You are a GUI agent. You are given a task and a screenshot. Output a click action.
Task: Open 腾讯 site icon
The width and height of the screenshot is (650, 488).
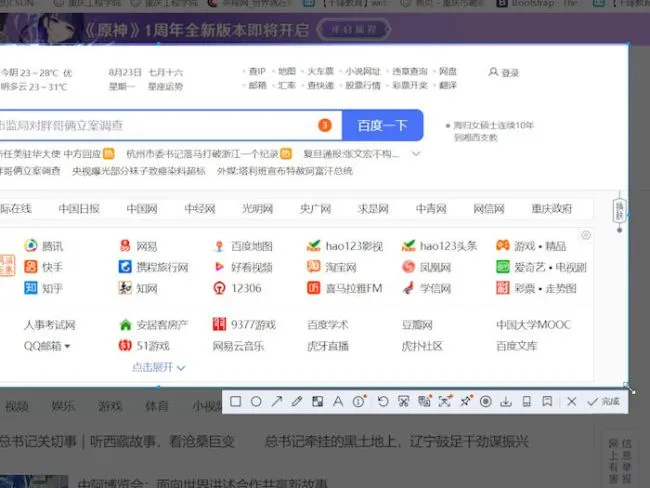[x=31, y=245]
